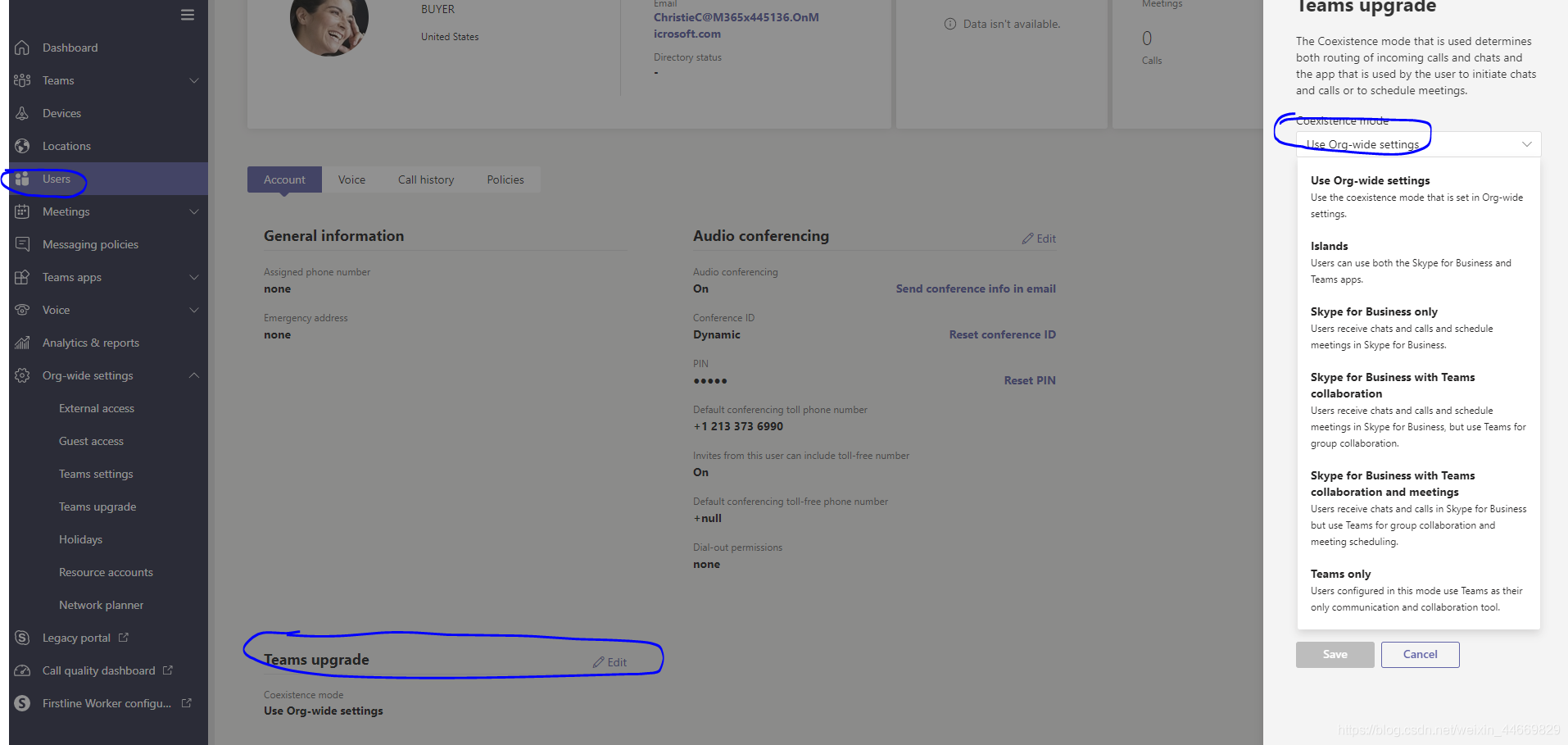The height and width of the screenshot is (745, 1568).
Task: Select the Users people icon
Action: click(22, 179)
